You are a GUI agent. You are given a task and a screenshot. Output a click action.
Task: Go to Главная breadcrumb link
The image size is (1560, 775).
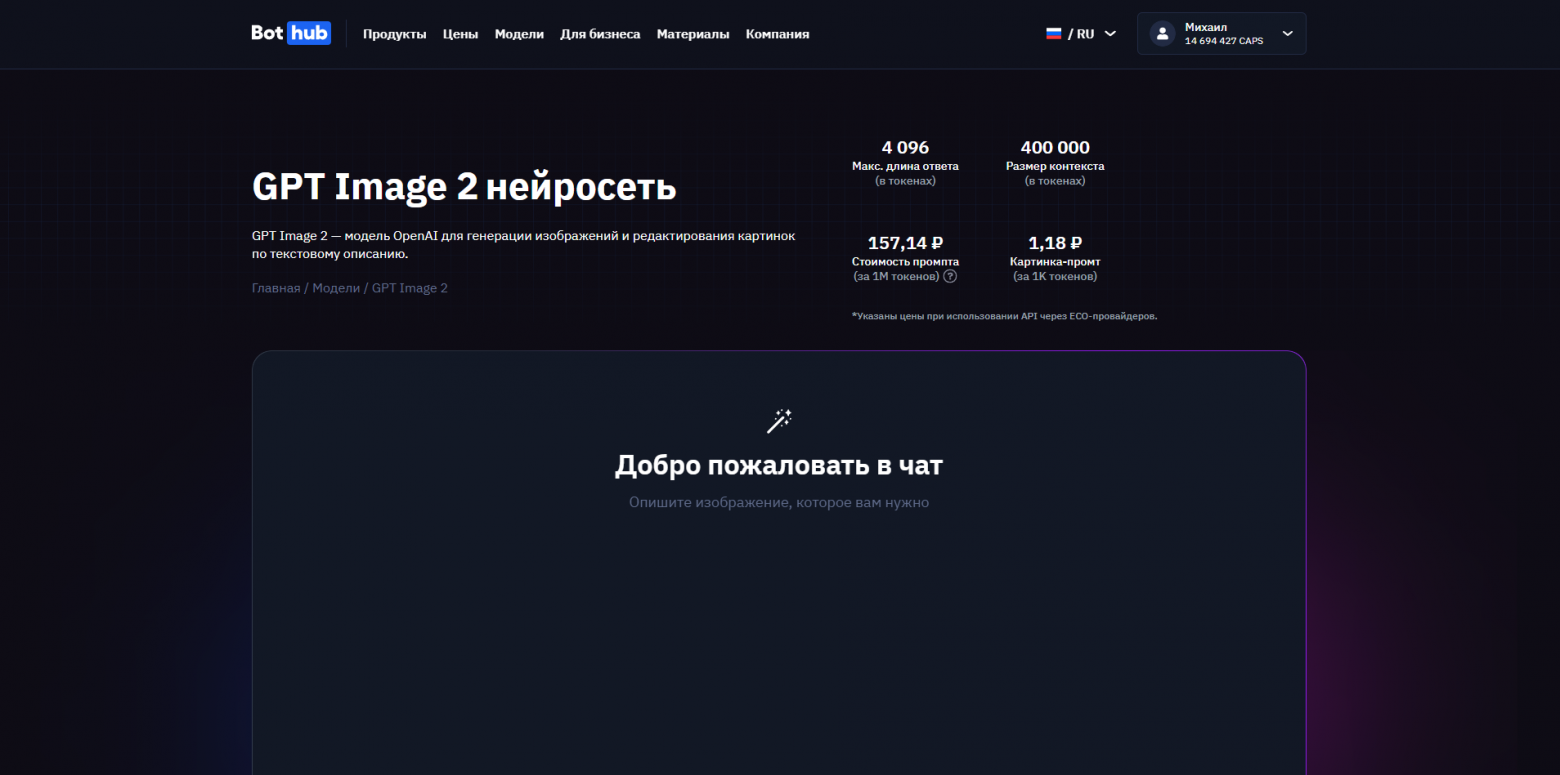(x=276, y=288)
